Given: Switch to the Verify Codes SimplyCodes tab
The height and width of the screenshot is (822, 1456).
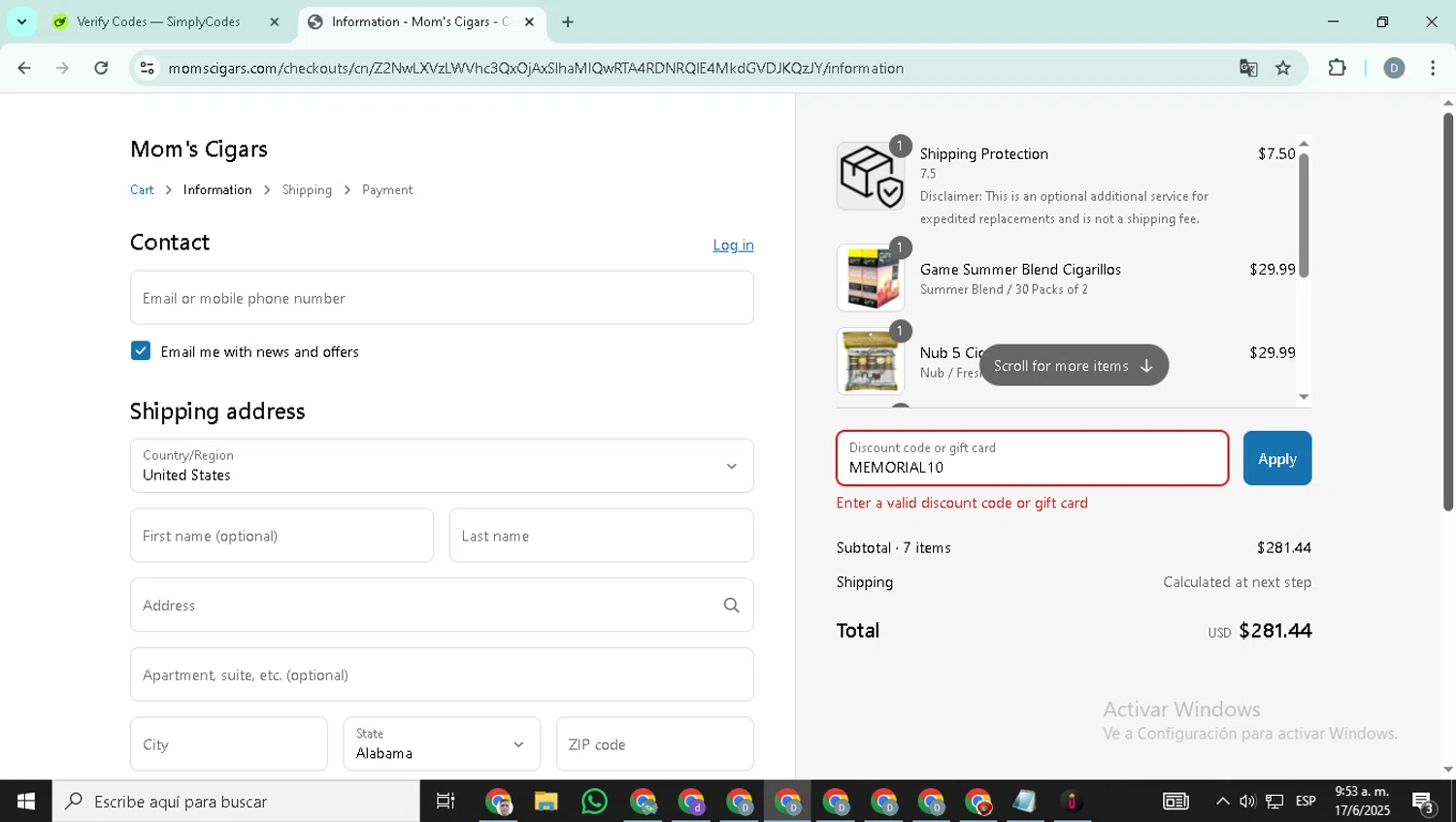Looking at the screenshot, I should click(158, 21).
